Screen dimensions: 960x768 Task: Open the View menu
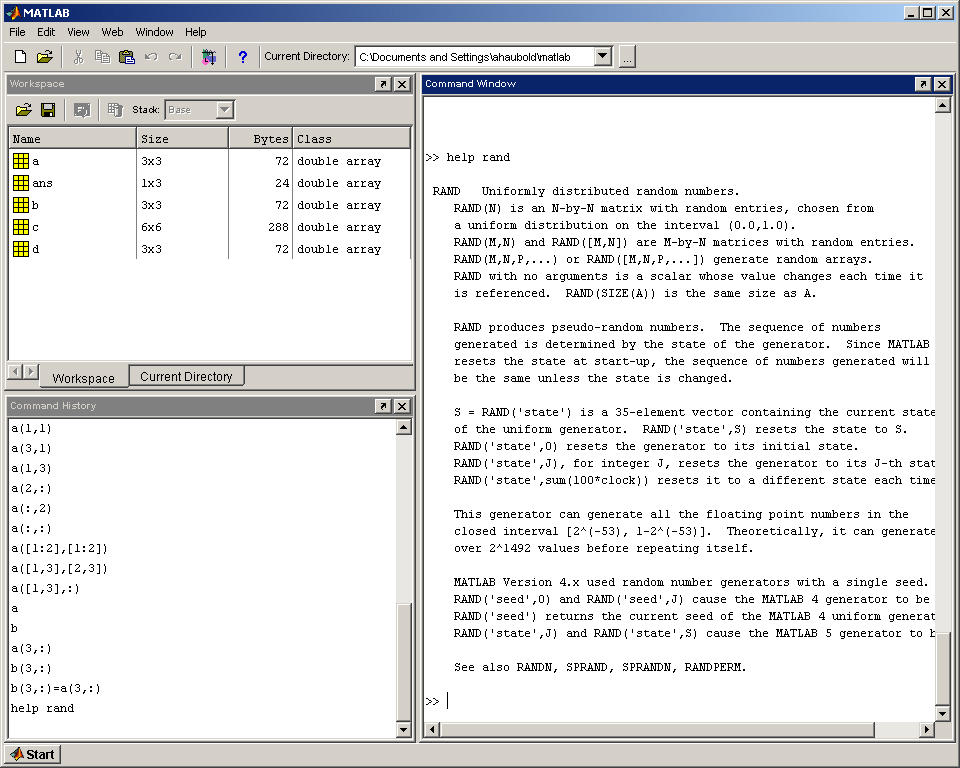pyautogui.click(x=78, y=32)
